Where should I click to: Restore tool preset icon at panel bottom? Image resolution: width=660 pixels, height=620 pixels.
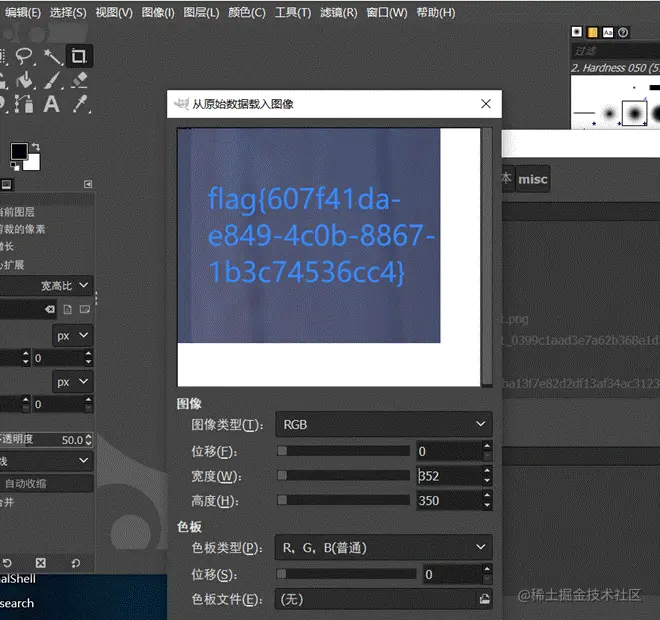pyautogui.click(x=7, y=563)
